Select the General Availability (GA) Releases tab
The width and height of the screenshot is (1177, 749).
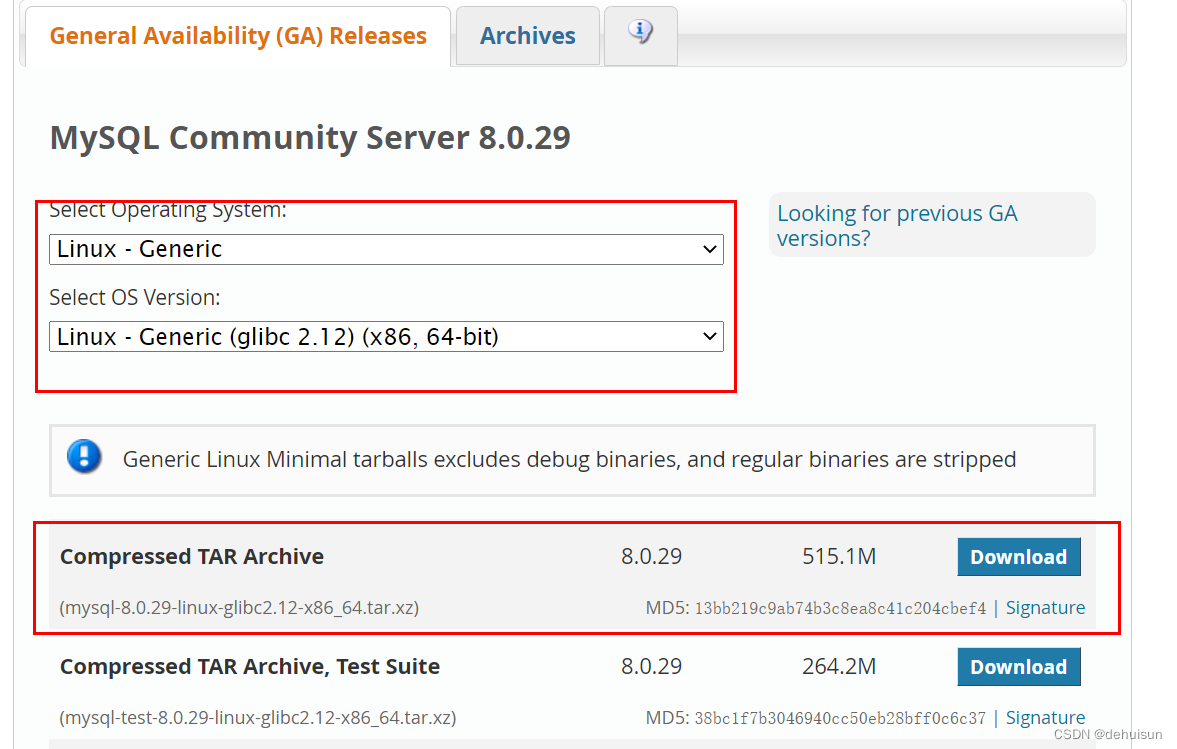click(238, 35)
